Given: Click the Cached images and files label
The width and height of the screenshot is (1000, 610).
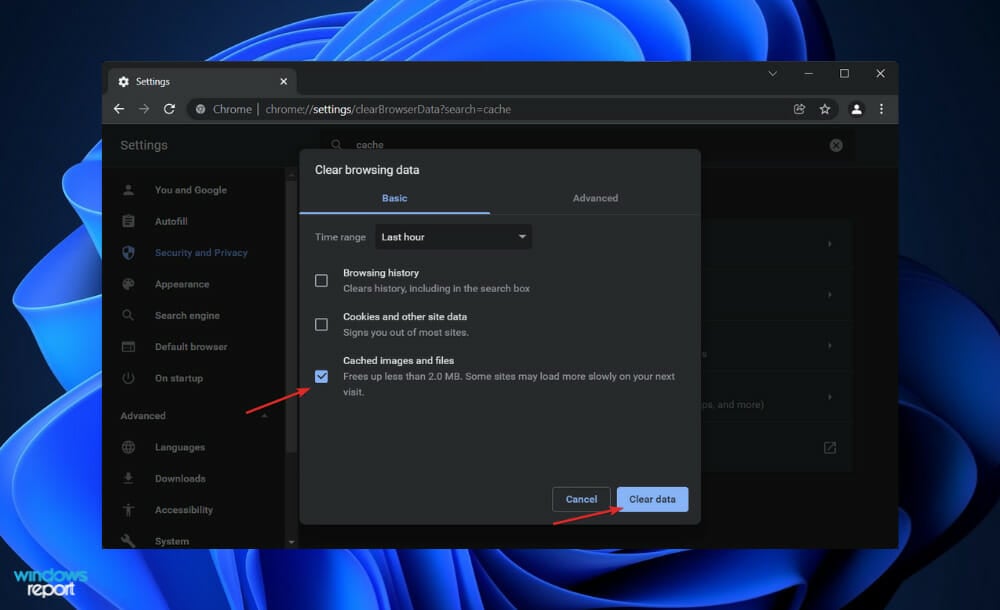Looking at the screenshot, I should pos(399,361).
